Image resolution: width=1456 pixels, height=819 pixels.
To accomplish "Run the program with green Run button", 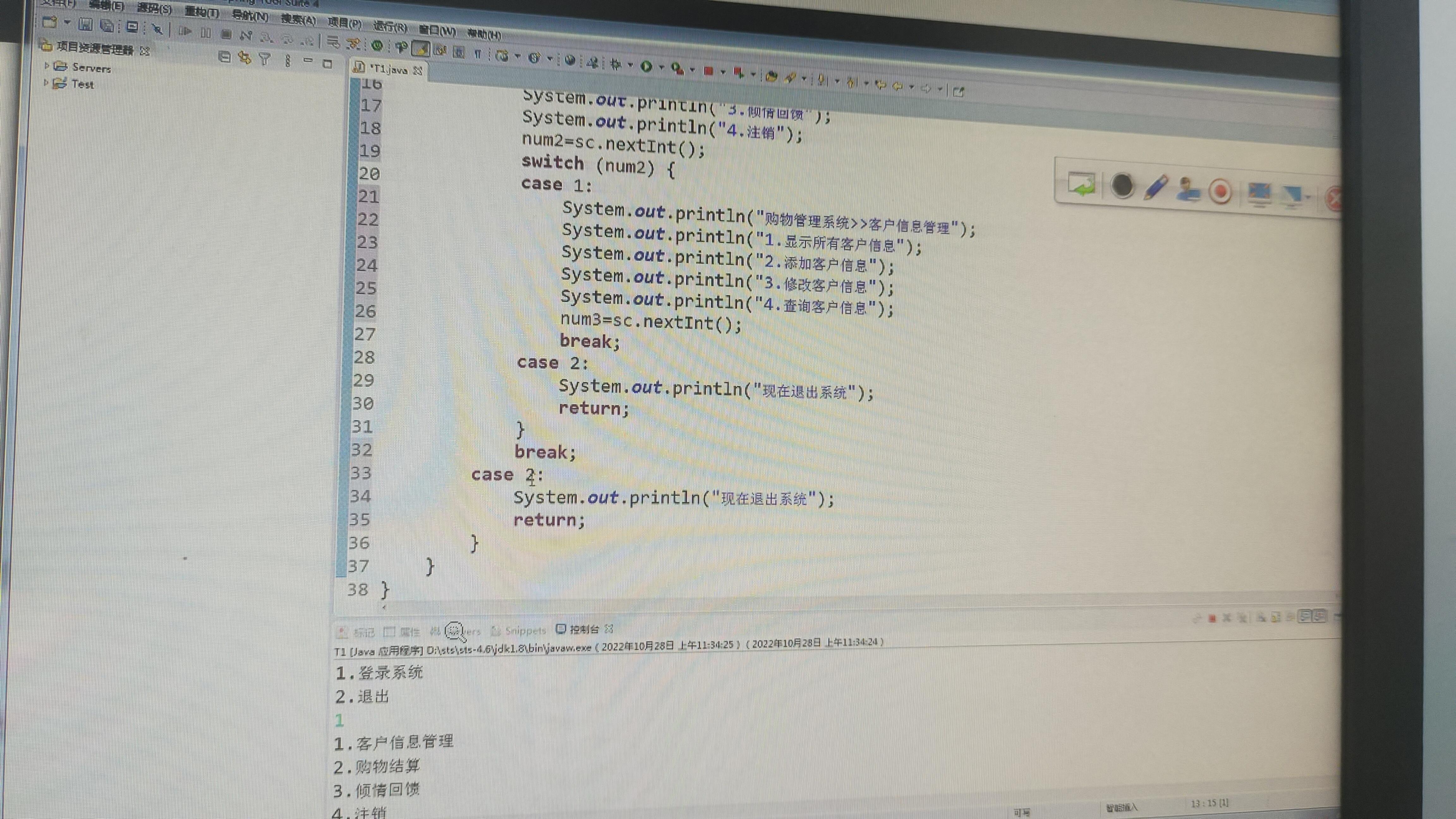I will pyautogui.click(x=646, y=66).
